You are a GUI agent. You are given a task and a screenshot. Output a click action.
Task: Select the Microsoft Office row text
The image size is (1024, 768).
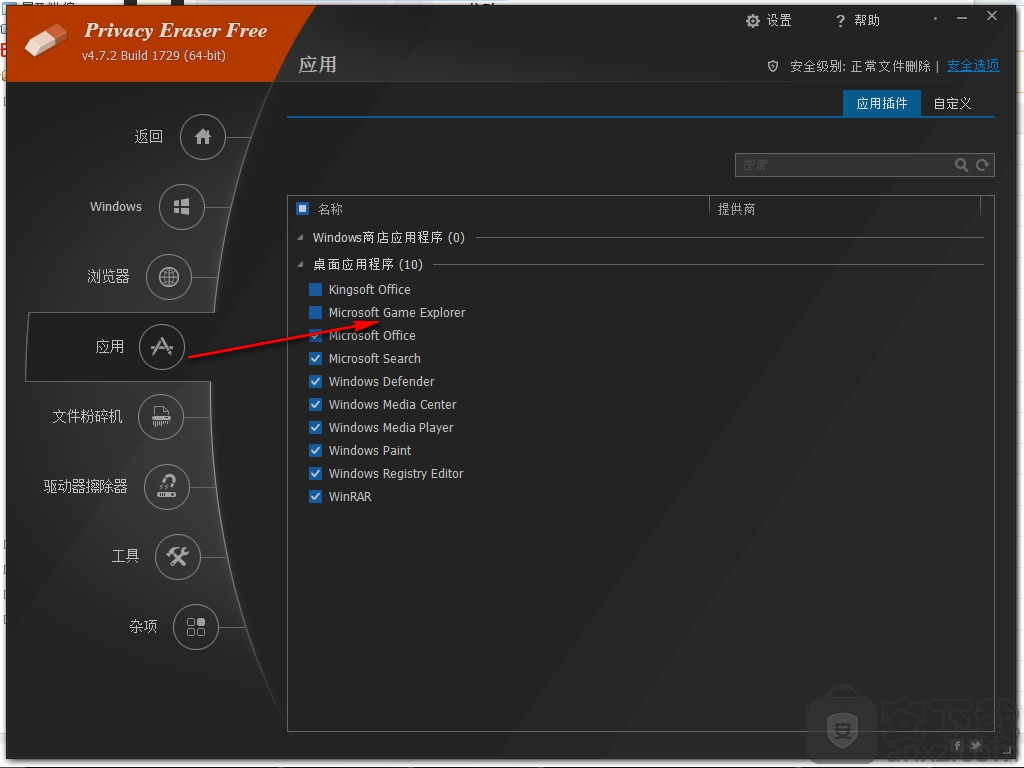click(x=372, y=336)
